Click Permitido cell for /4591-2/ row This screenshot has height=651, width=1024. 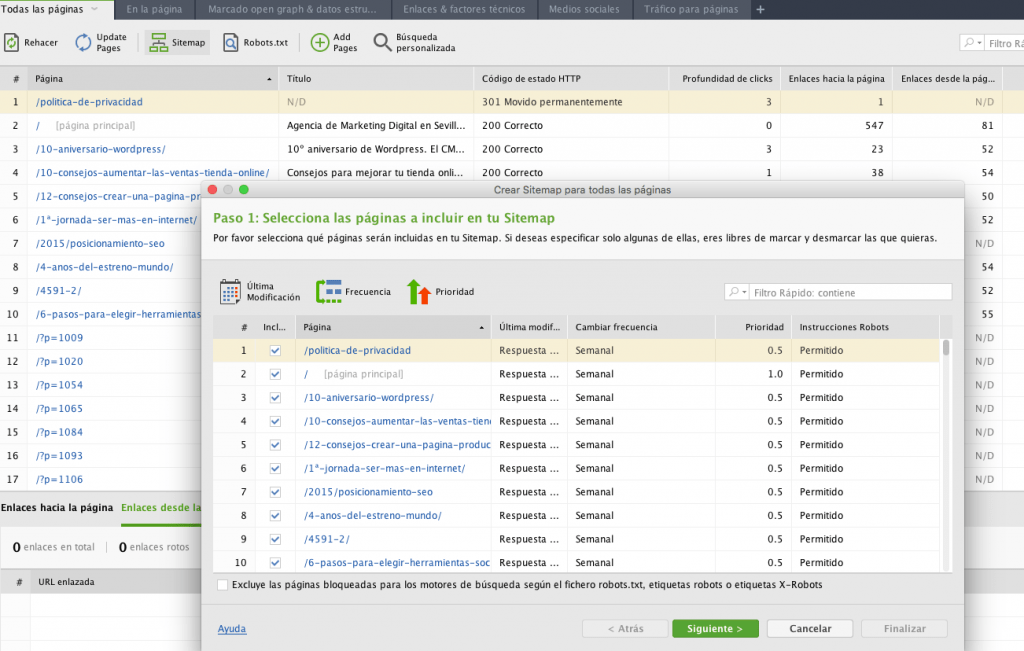click(865, 539)
